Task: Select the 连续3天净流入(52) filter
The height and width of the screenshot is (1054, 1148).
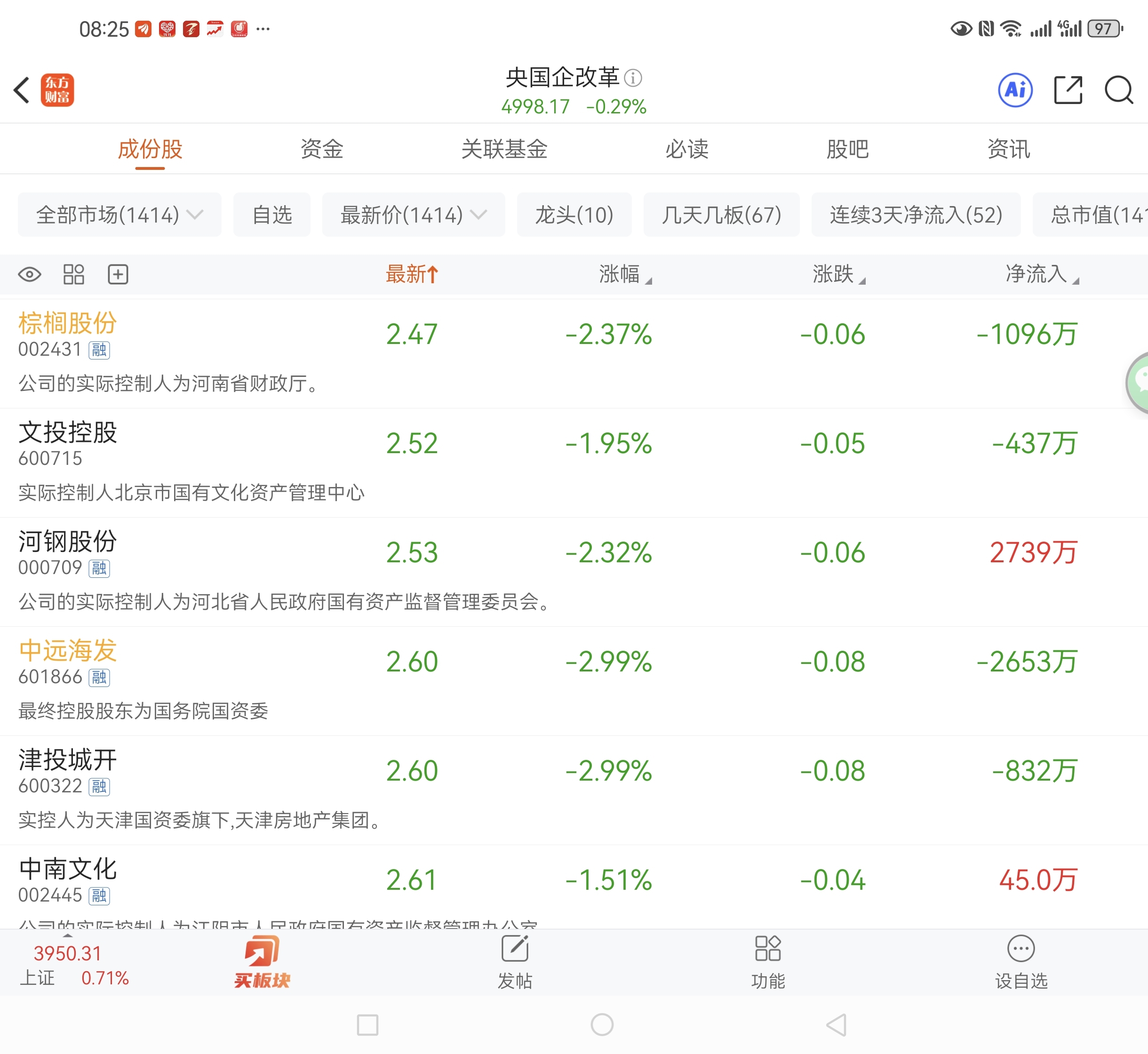Action: pyautogui.click(x=915, y=215)
